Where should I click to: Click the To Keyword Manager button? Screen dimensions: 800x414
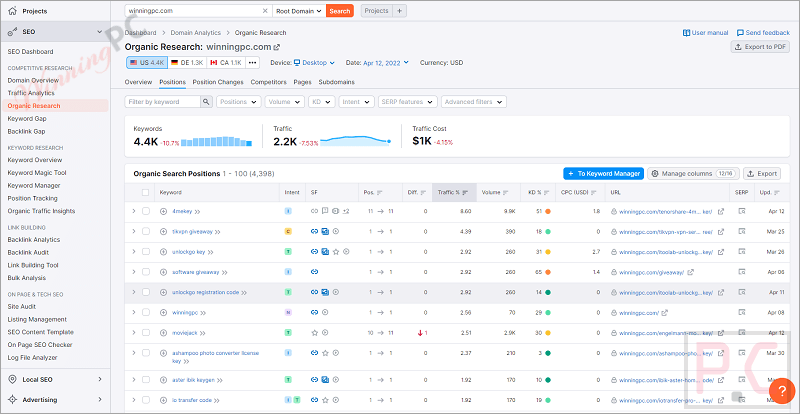coord(604,174)
